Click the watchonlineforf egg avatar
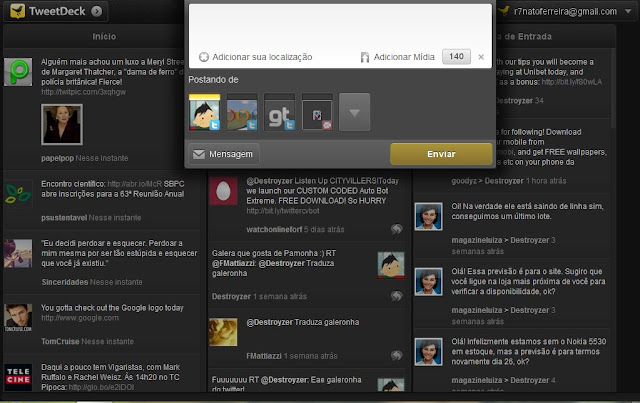Screen dimensions: 640x403 pyautogui.click(x=223, y=191)
